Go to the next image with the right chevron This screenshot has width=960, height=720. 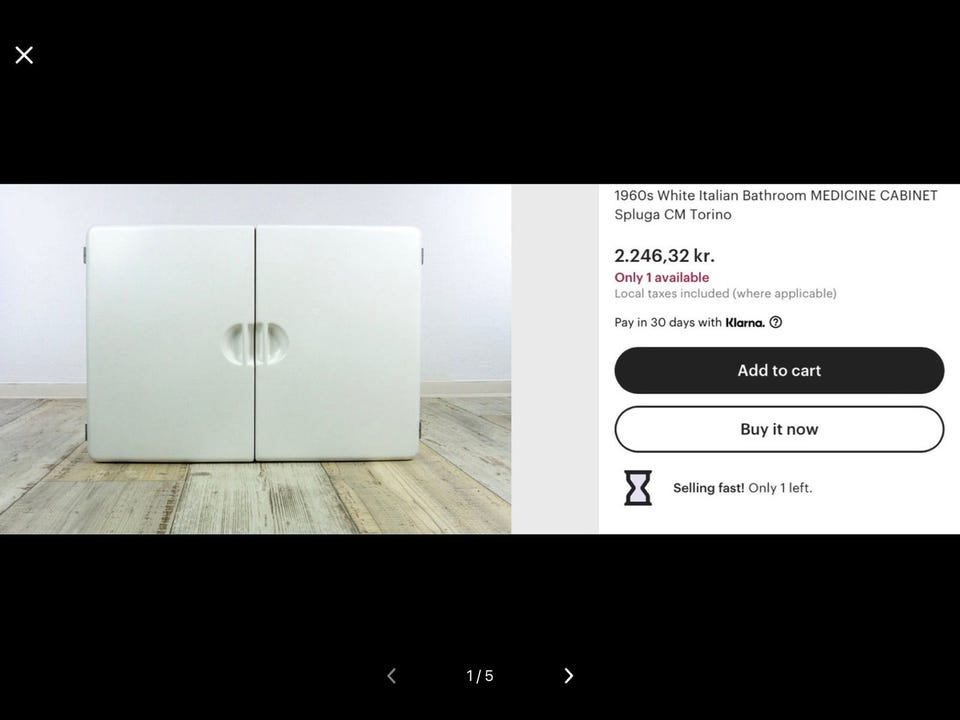pos(569,675)
